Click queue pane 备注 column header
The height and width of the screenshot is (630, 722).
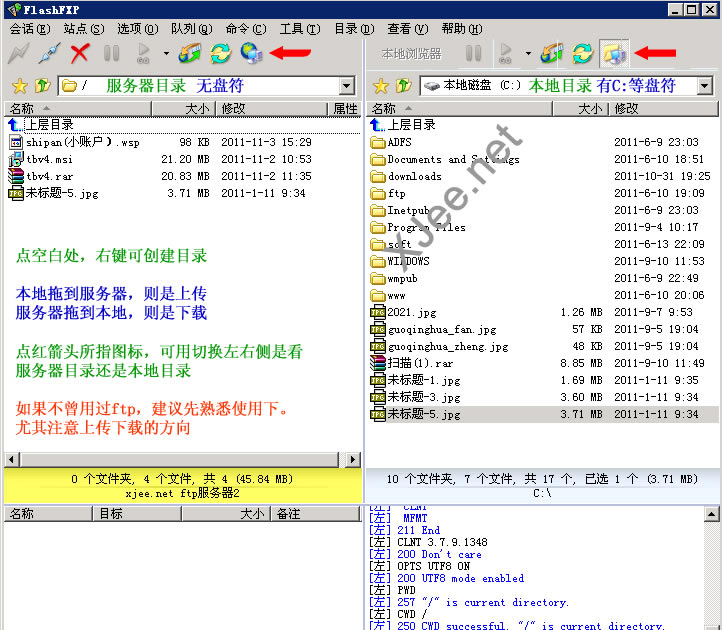pos(315,514)
